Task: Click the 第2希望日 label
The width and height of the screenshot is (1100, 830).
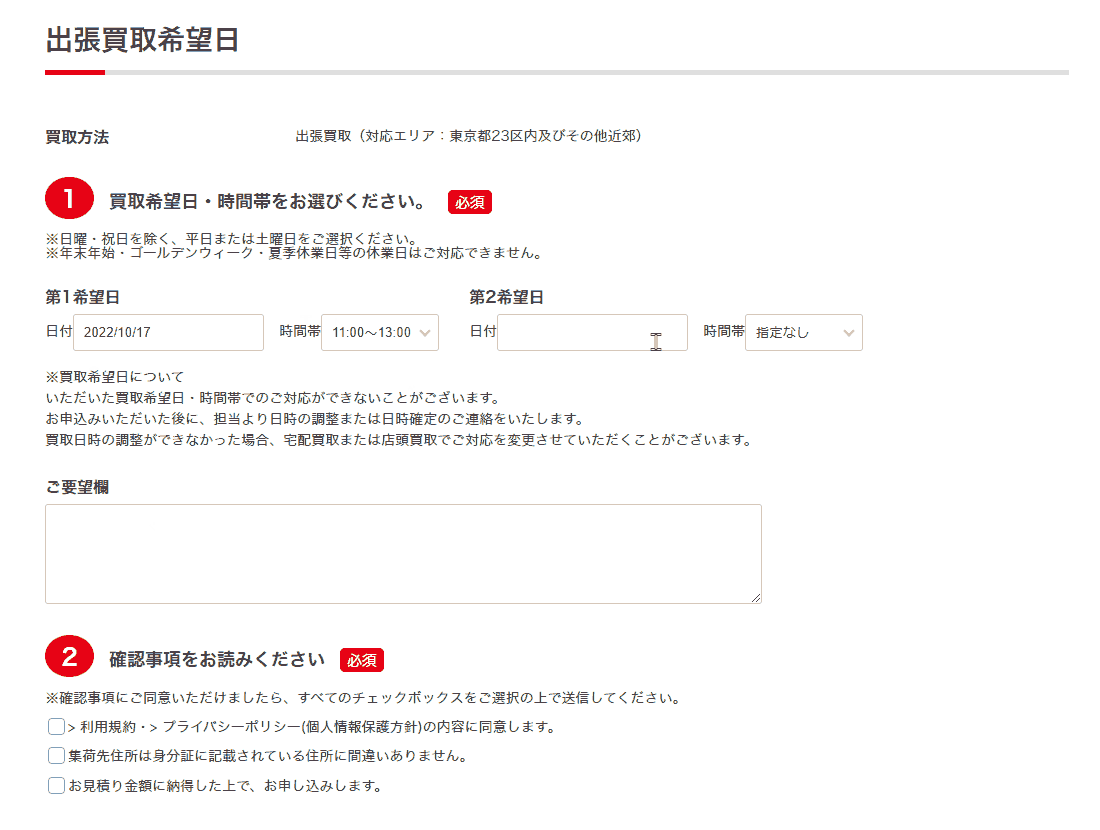Action: 507,297
